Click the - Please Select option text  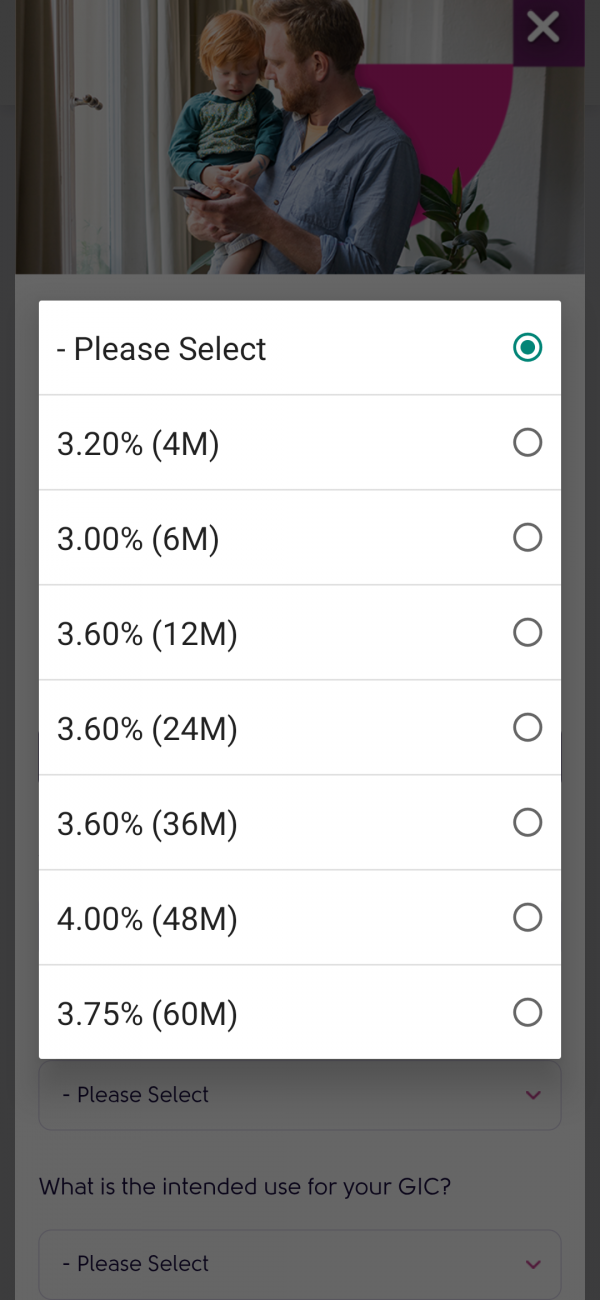[x=161, y=349]
